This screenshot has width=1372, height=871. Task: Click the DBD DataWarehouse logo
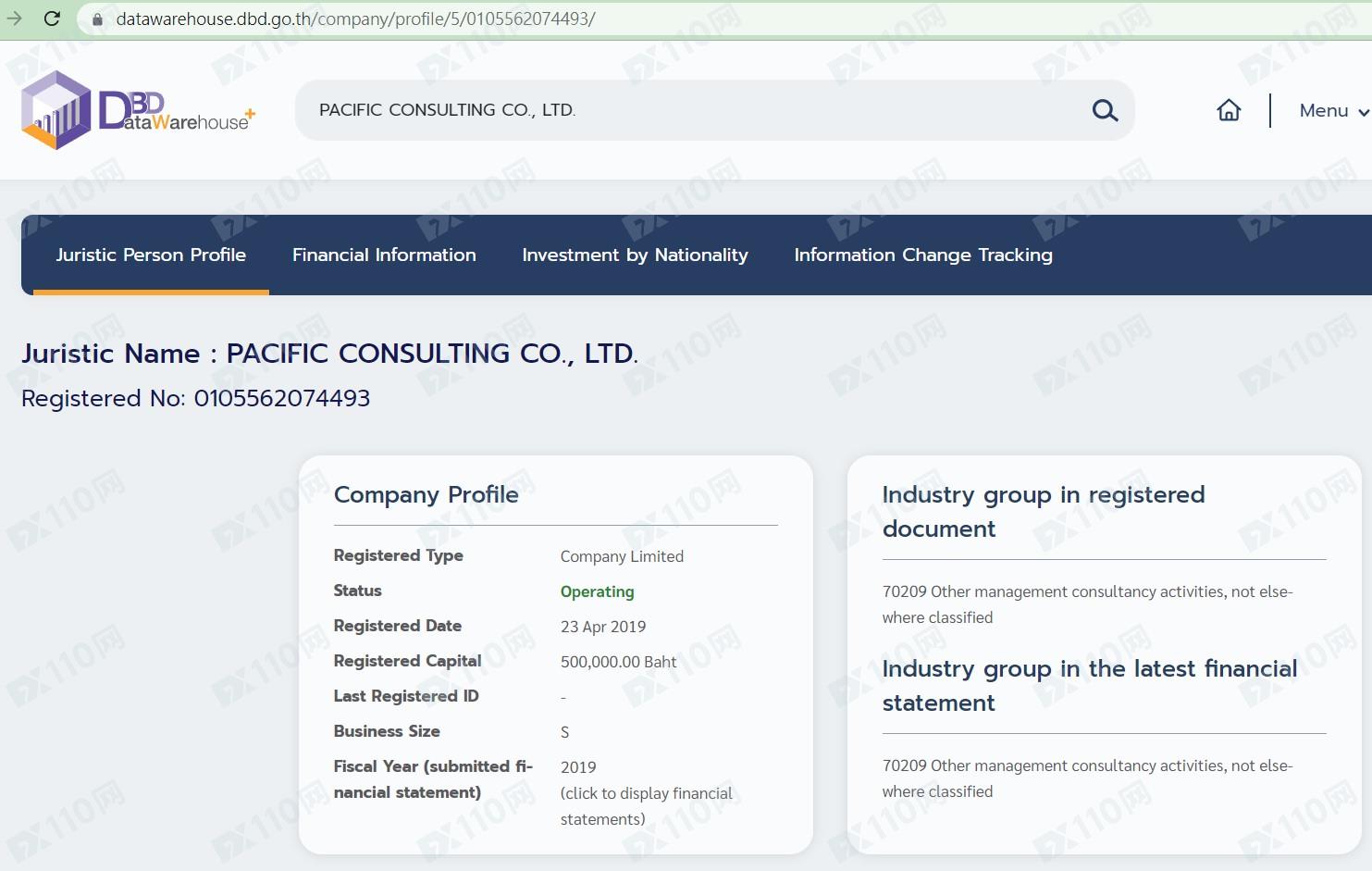coord(138,111)
